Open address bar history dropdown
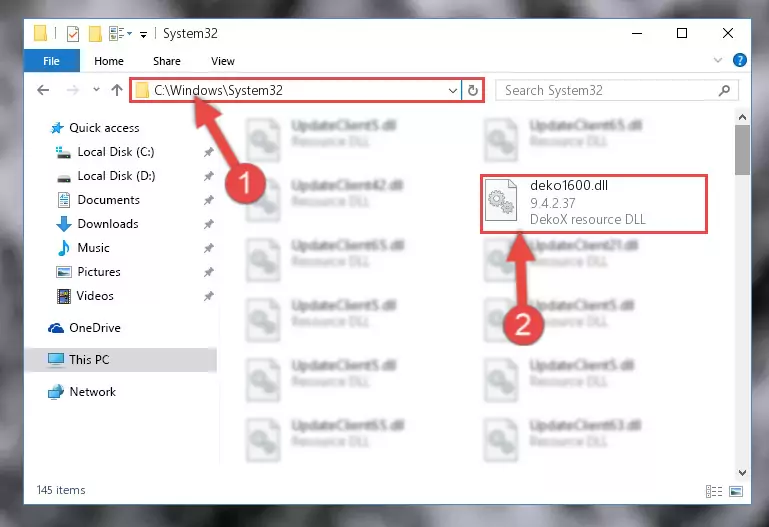This screenshot has width=769, height=527. tap(453, 91)
